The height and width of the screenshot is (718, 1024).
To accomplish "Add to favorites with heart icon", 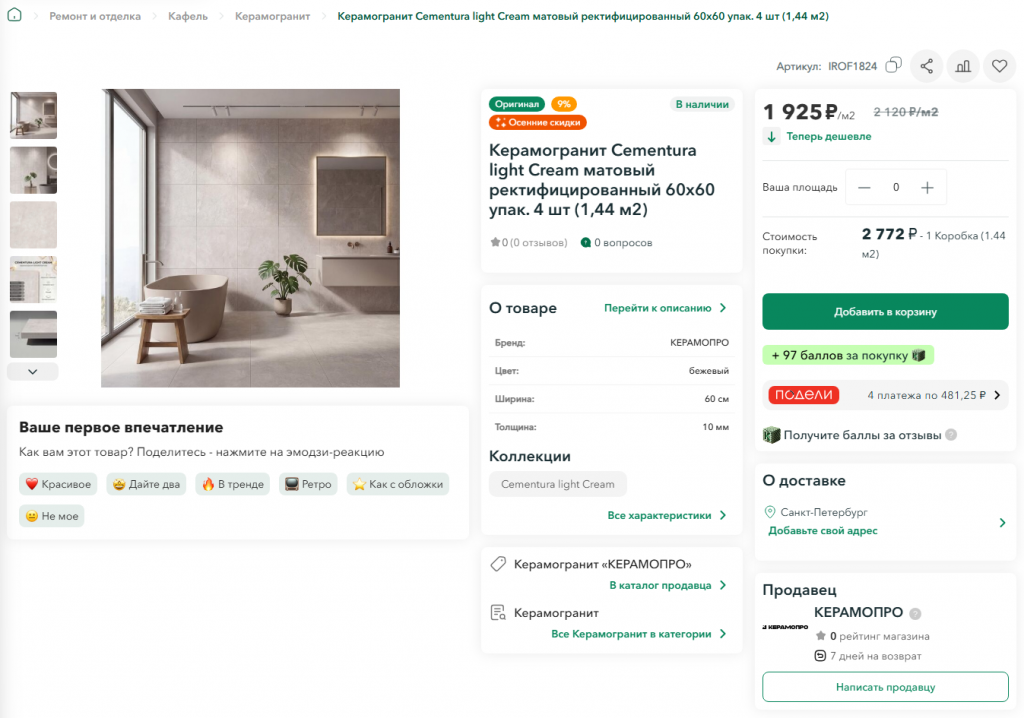I will coord(999,66).
